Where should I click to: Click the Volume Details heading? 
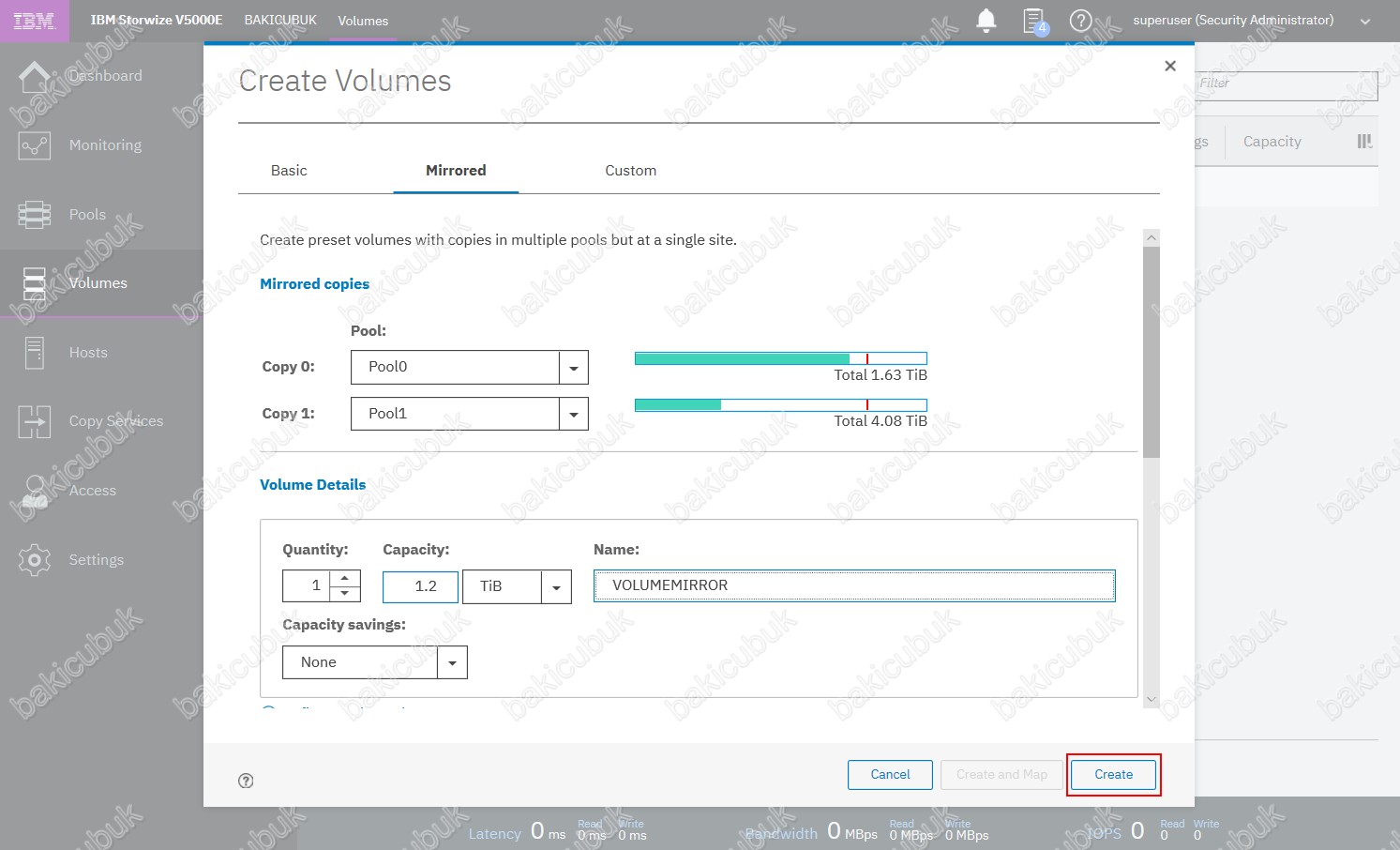[x=312, y=485]
